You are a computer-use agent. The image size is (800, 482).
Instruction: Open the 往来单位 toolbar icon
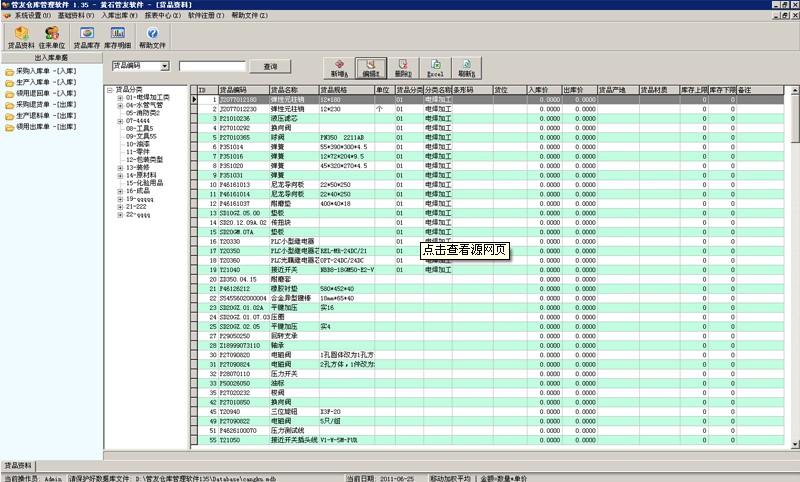pos(52,37)
